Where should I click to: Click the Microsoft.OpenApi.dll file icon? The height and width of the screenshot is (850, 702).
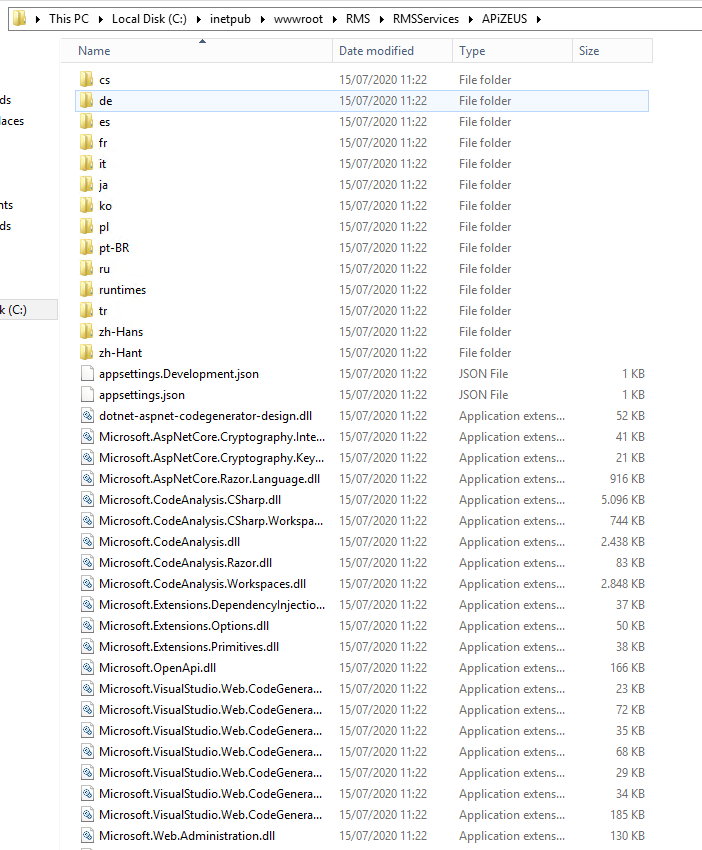[87, 668]
